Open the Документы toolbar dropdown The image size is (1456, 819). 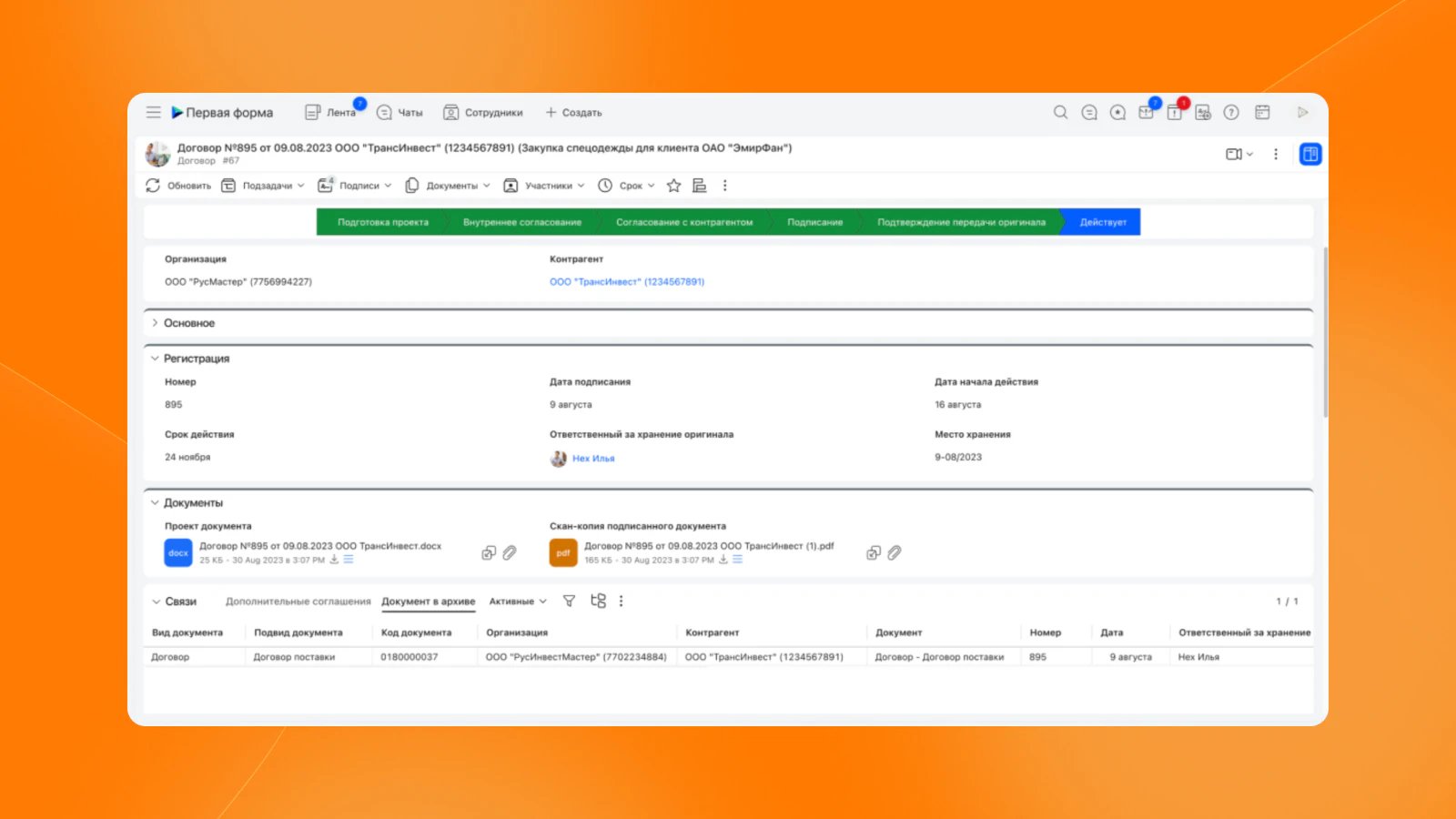point(448,186)
